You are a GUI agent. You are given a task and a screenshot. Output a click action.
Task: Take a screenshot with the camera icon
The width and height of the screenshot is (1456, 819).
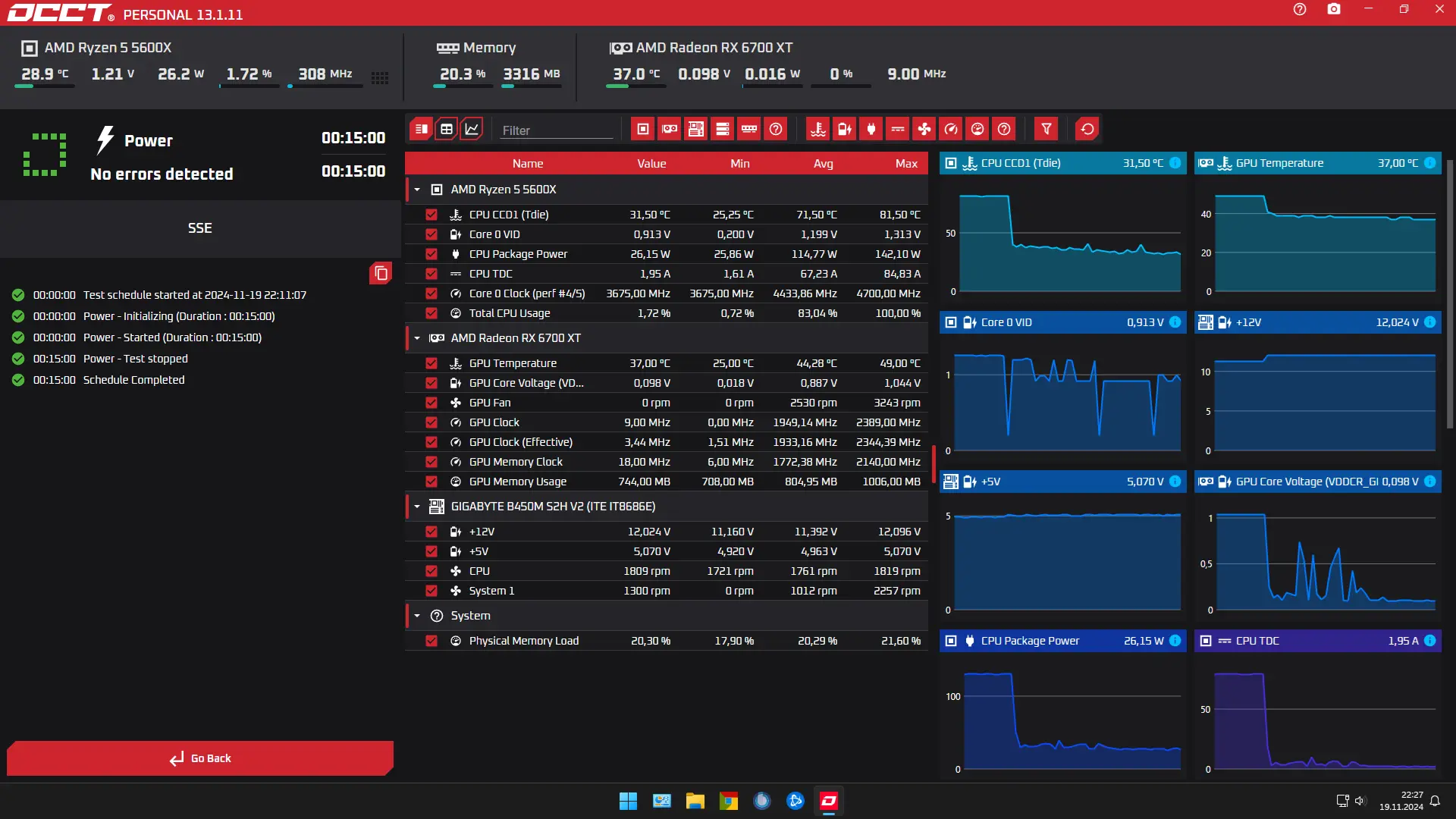pyautogui.click(x=1334, y=9)
